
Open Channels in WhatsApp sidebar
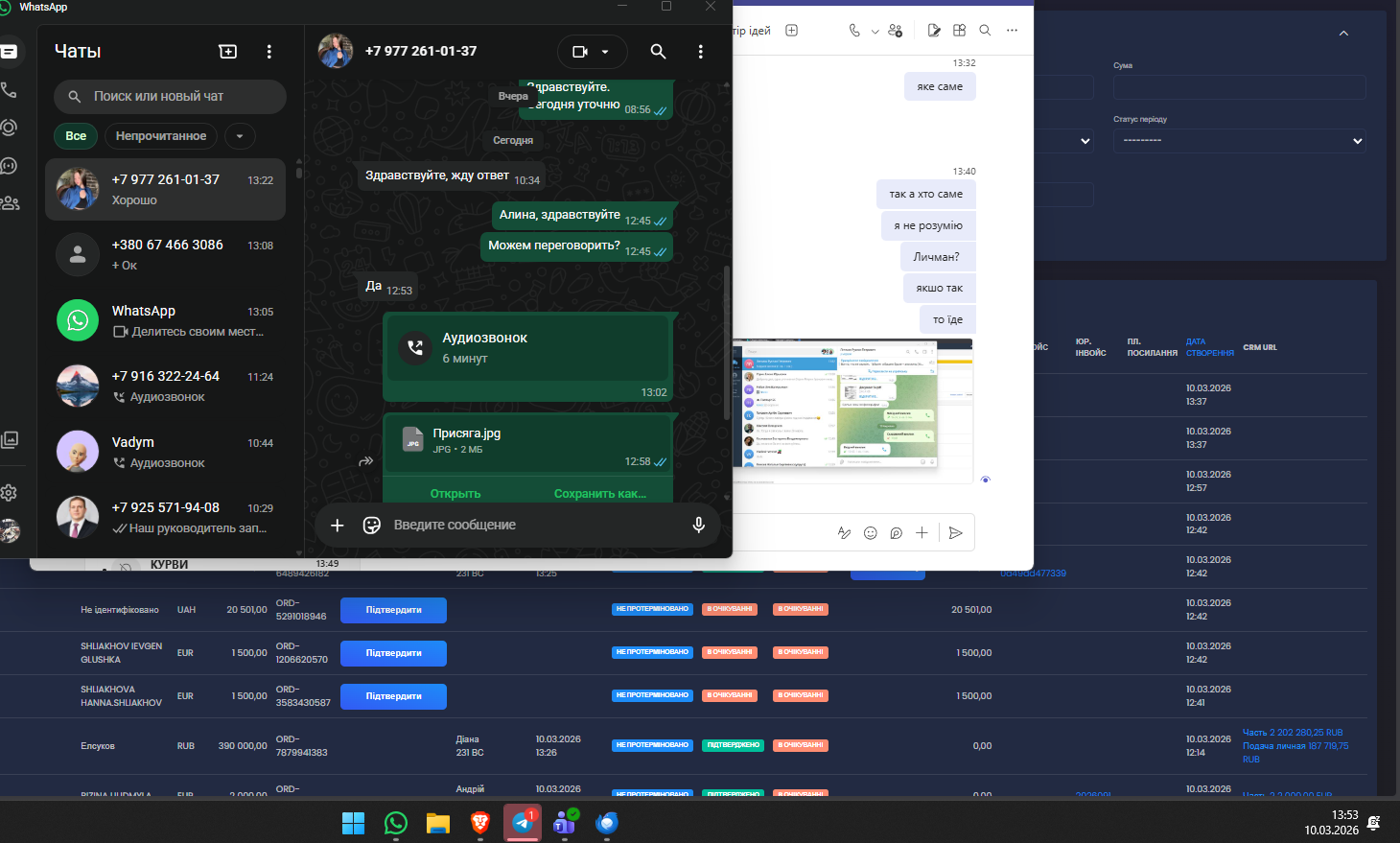10,166
